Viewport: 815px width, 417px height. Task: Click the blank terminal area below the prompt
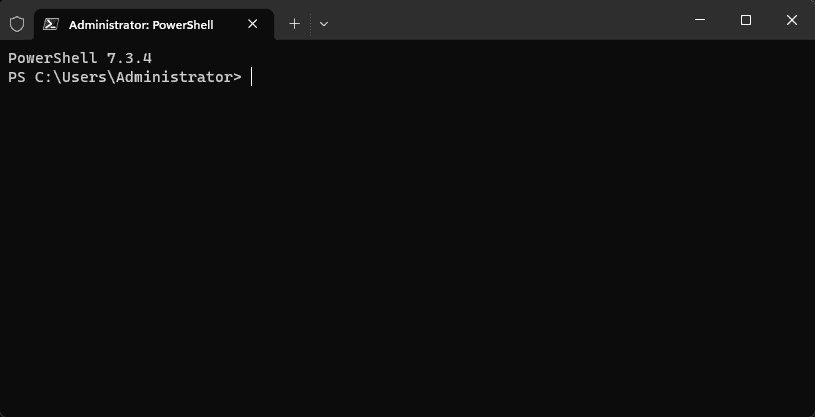tap(400, 250)
